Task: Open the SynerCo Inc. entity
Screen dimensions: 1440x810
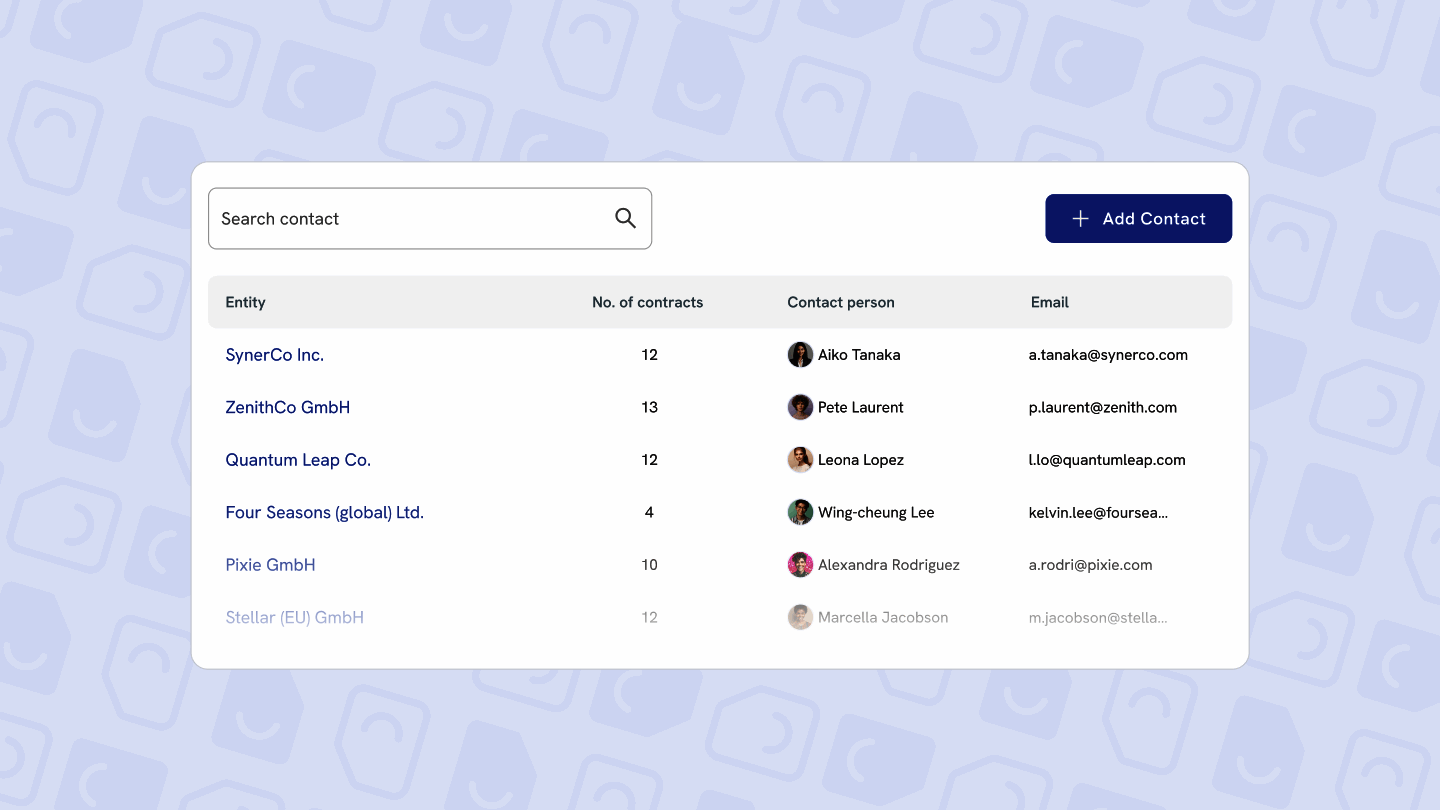Action: point(274,354)
